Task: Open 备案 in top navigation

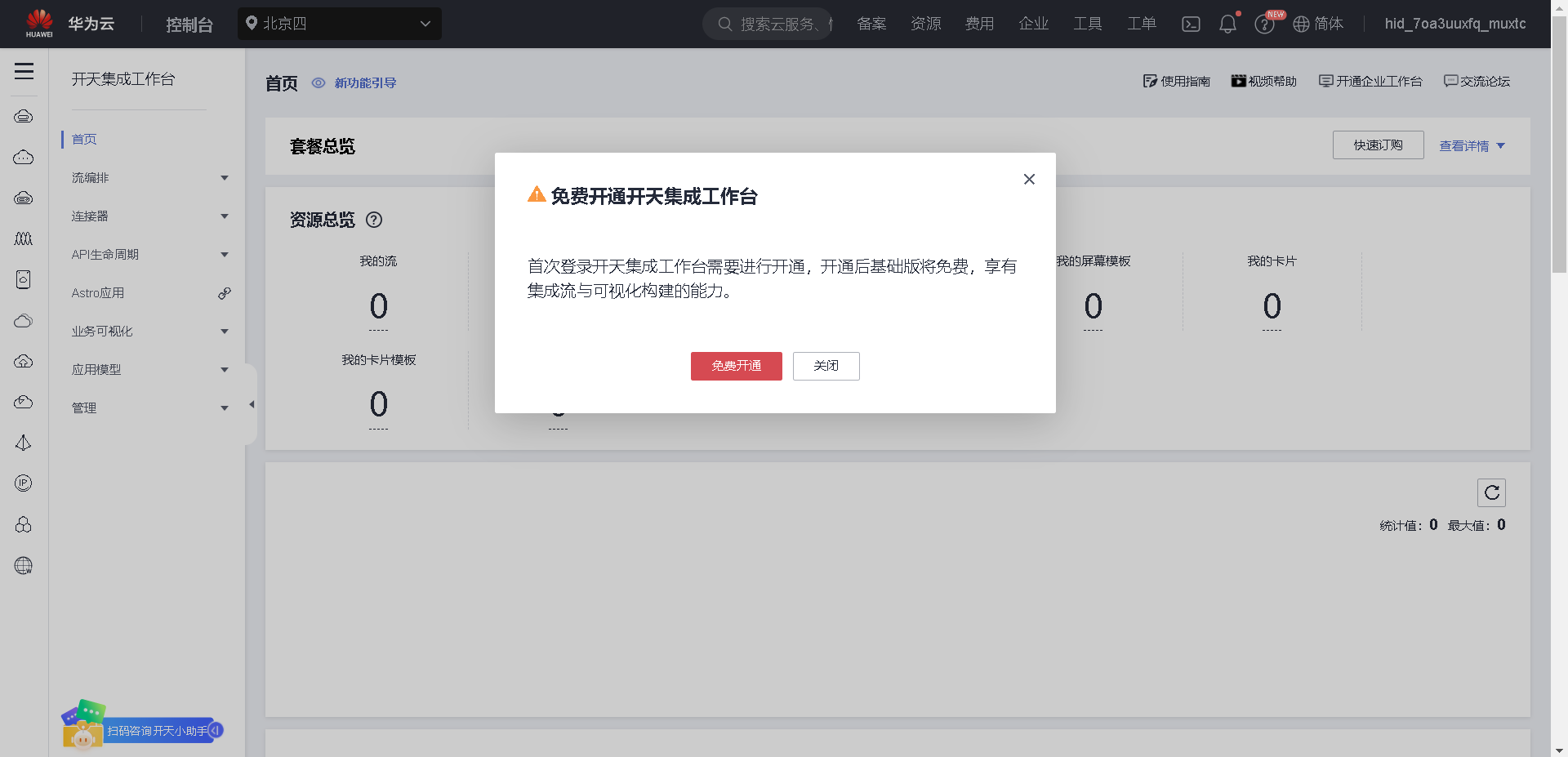Action: point(871,24)
